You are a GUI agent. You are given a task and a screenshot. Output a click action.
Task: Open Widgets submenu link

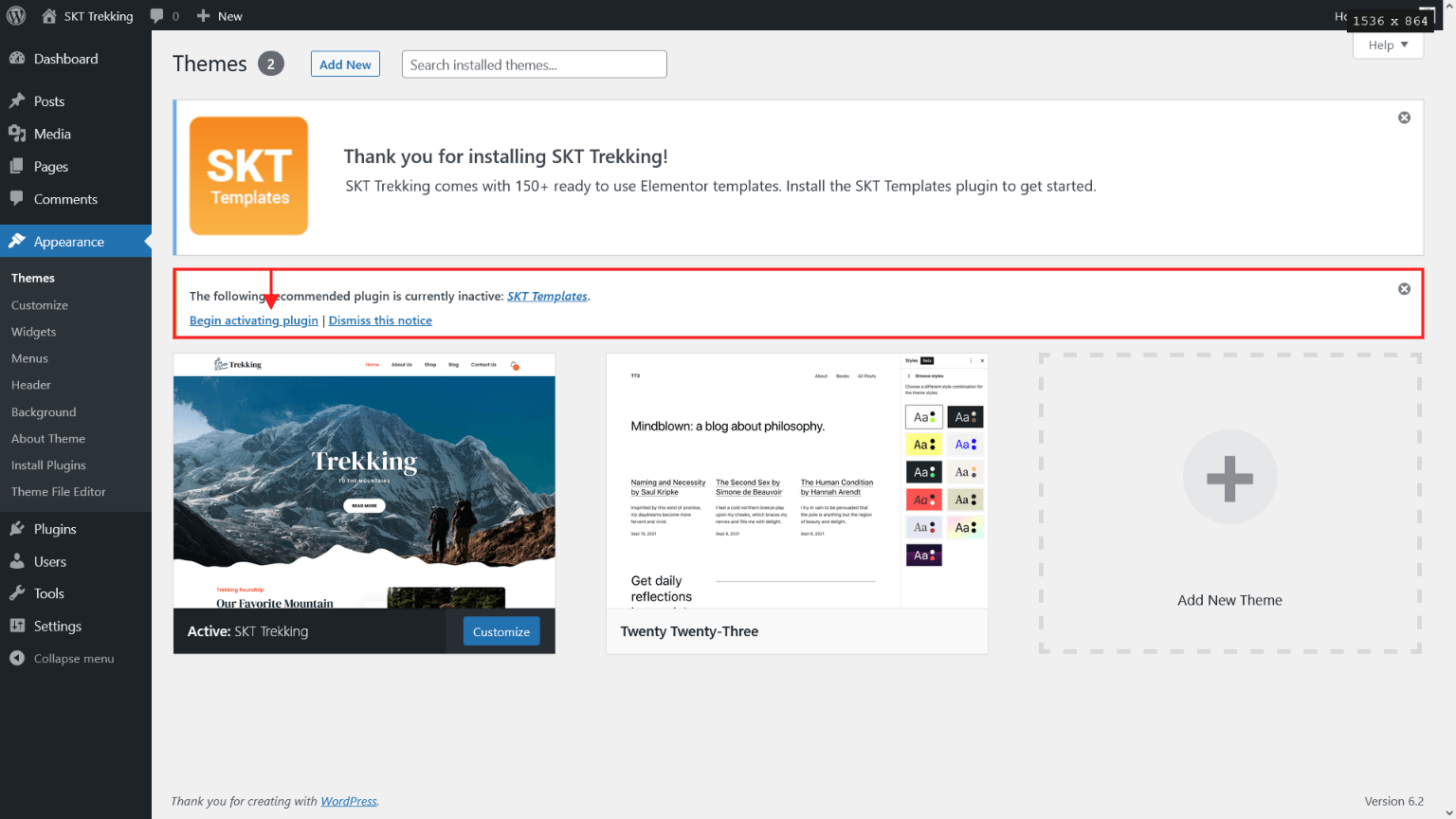tap(34, 332)
